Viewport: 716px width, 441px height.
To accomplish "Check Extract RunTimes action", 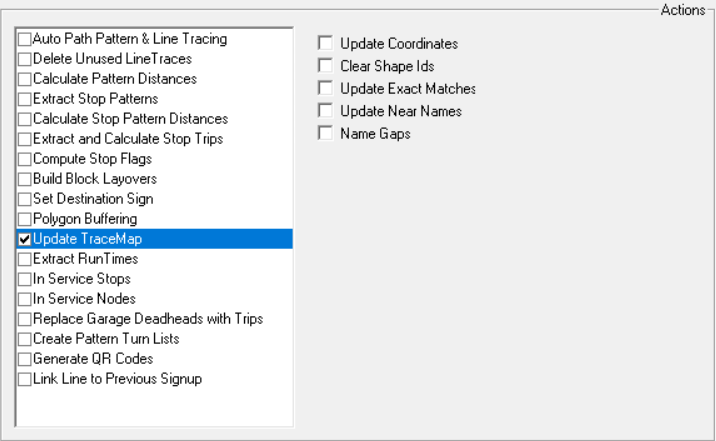I will coord(25,259).
